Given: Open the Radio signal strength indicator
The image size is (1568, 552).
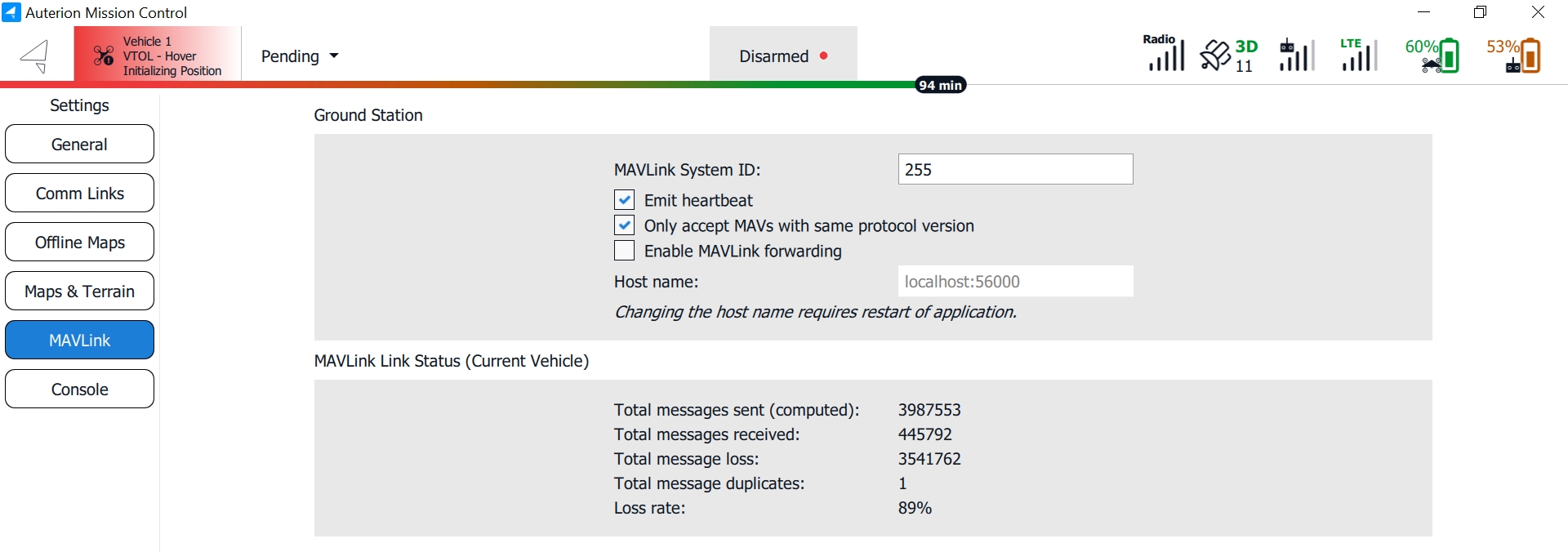Looking at the screenshot, I should (x=1165, y=55).
